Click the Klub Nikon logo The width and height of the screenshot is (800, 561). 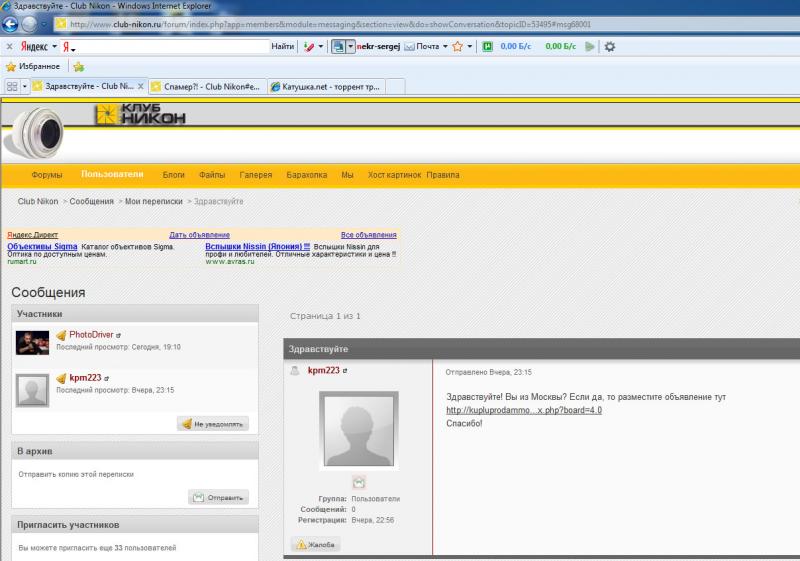pyautogui.click(x=140, y=114)
